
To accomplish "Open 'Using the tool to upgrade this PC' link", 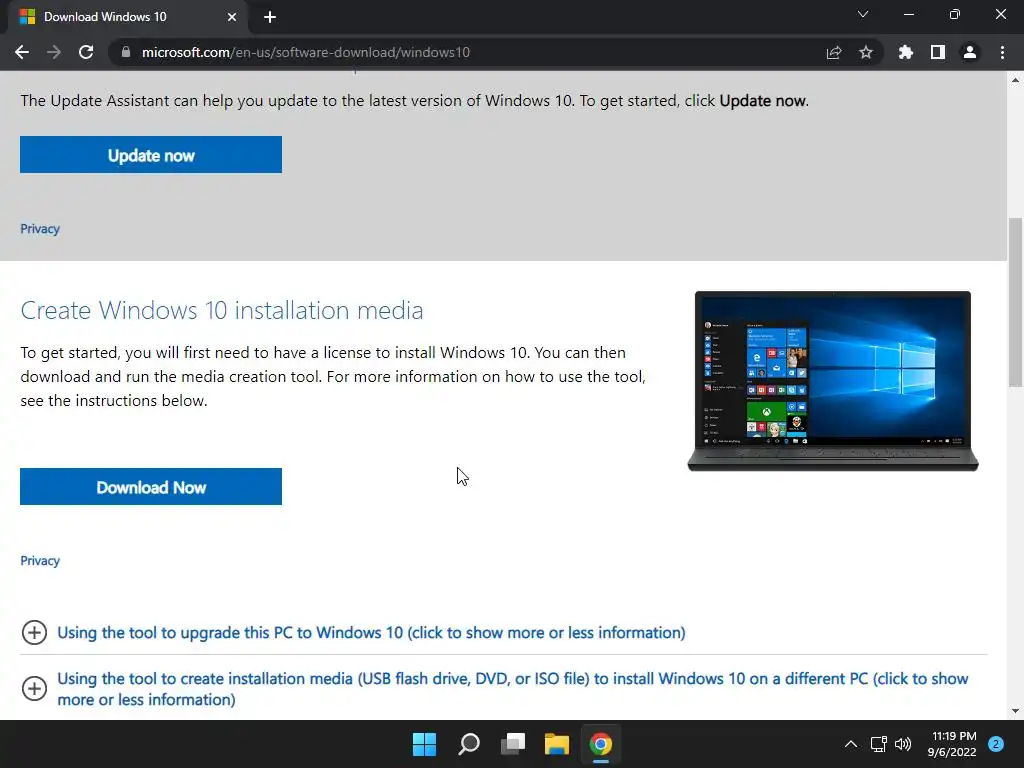I will pos(371,632).
